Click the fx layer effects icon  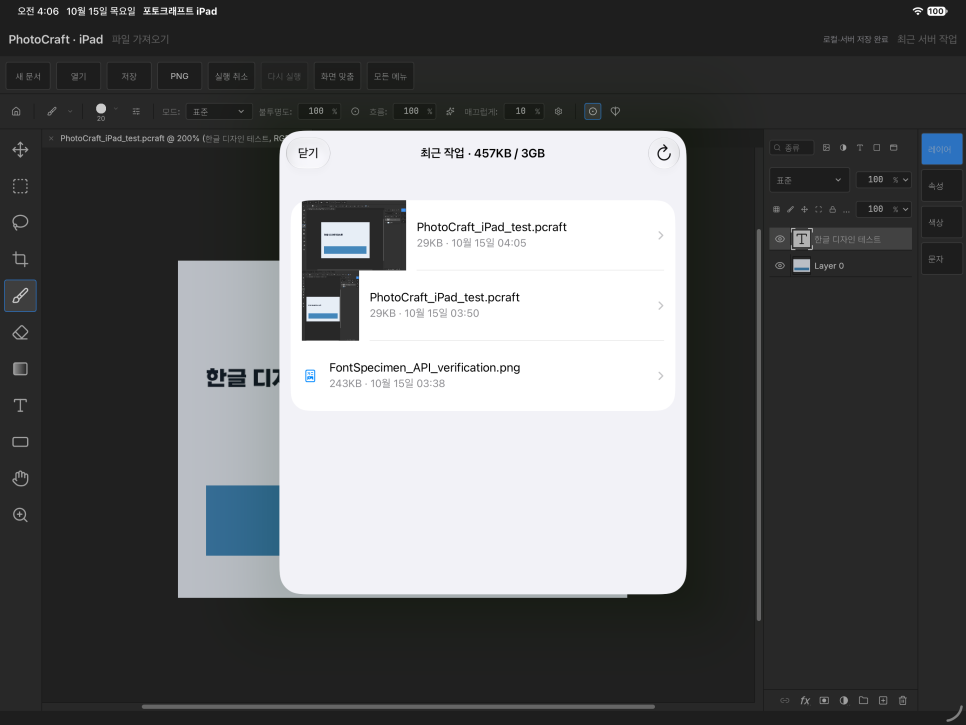coord(805,700)
